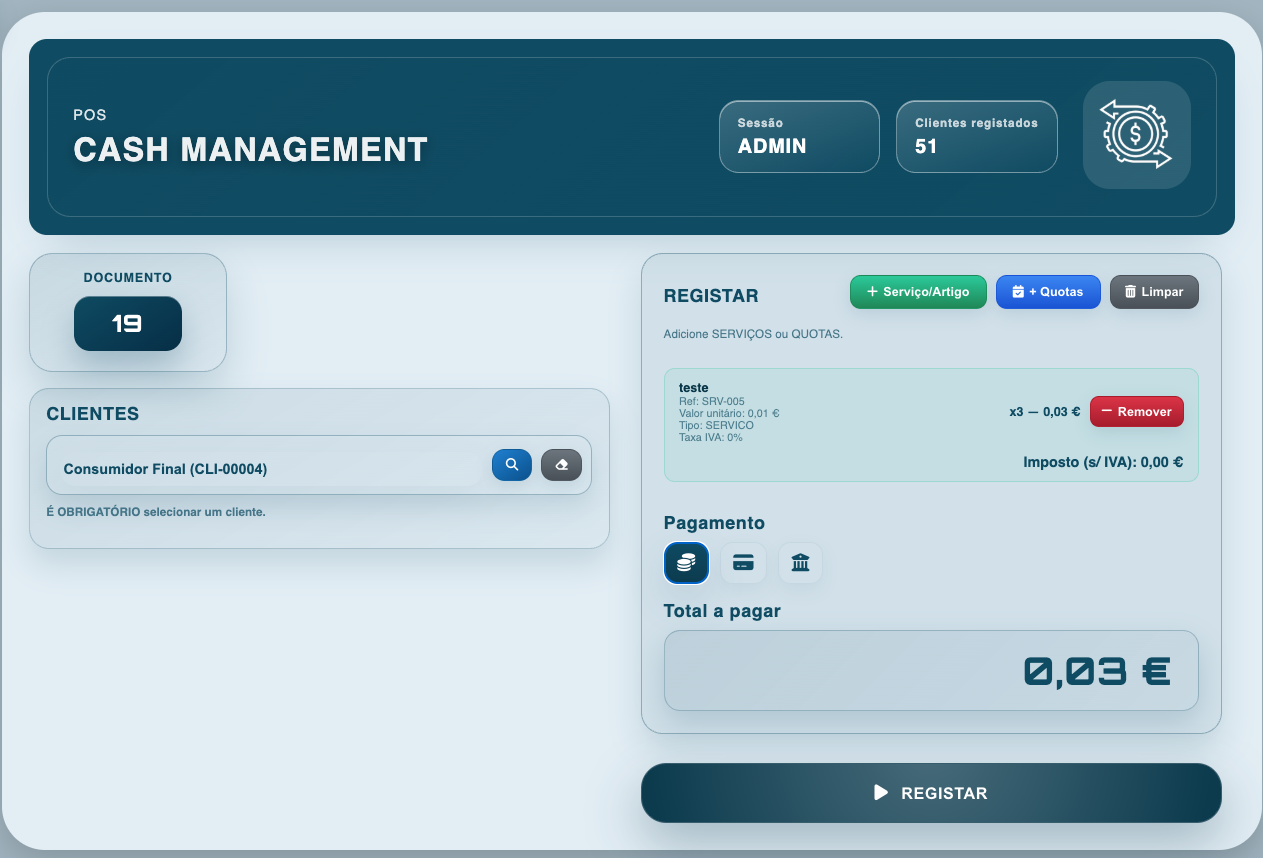Click the calendar icon on + Quotas button
This screenshot has width=1263, height=858.
tap(1018, 291)
